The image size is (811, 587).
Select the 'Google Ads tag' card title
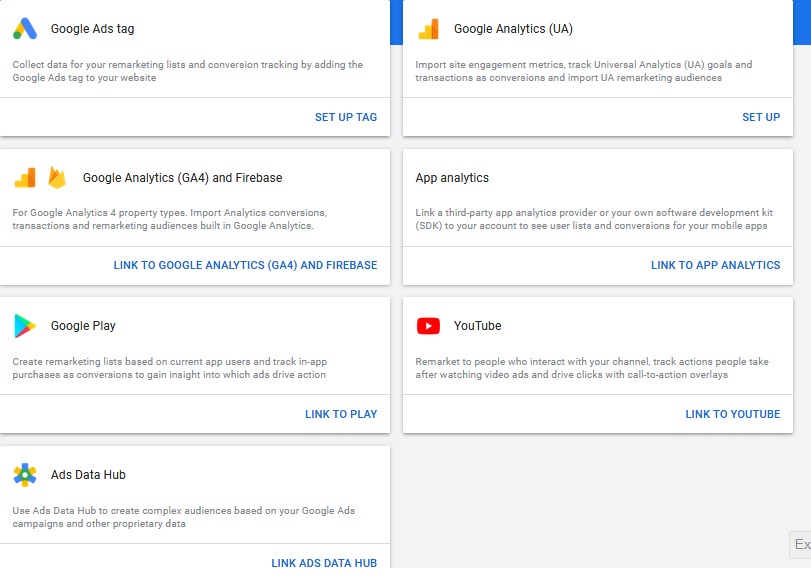93,29
